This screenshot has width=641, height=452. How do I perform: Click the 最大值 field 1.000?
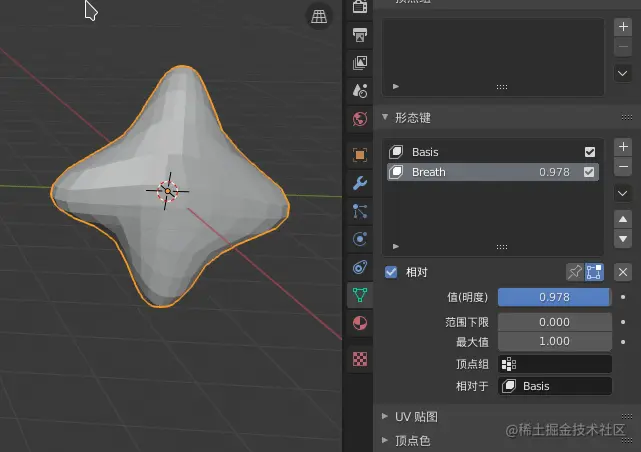click(555, 341)
